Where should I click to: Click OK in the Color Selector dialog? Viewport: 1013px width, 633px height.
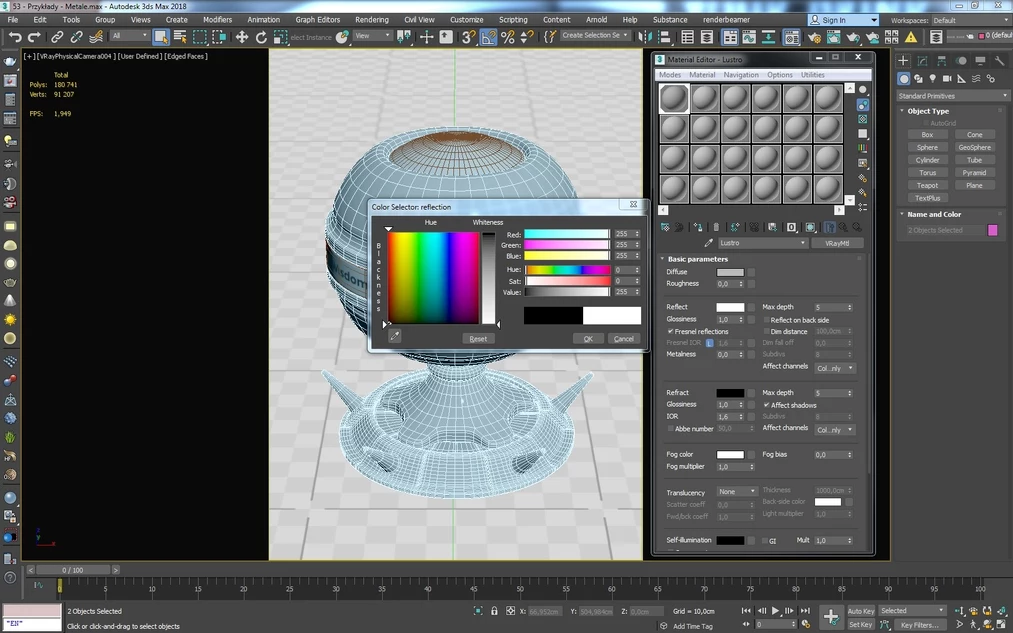pos(588,338)
